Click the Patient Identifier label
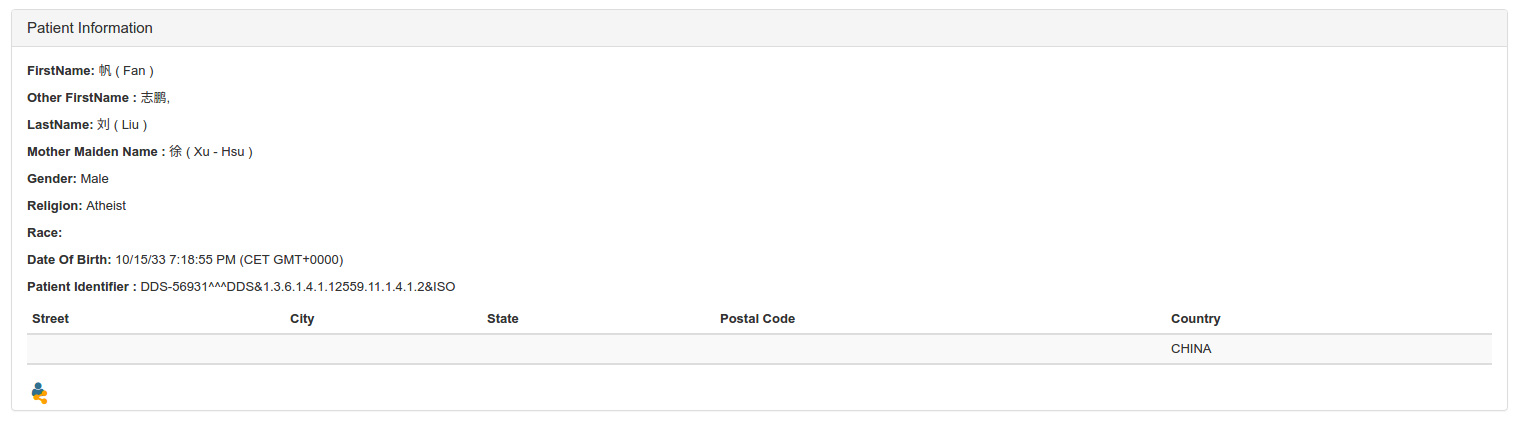Viewport: 1518px width, 423px height. tap(82, 286)
